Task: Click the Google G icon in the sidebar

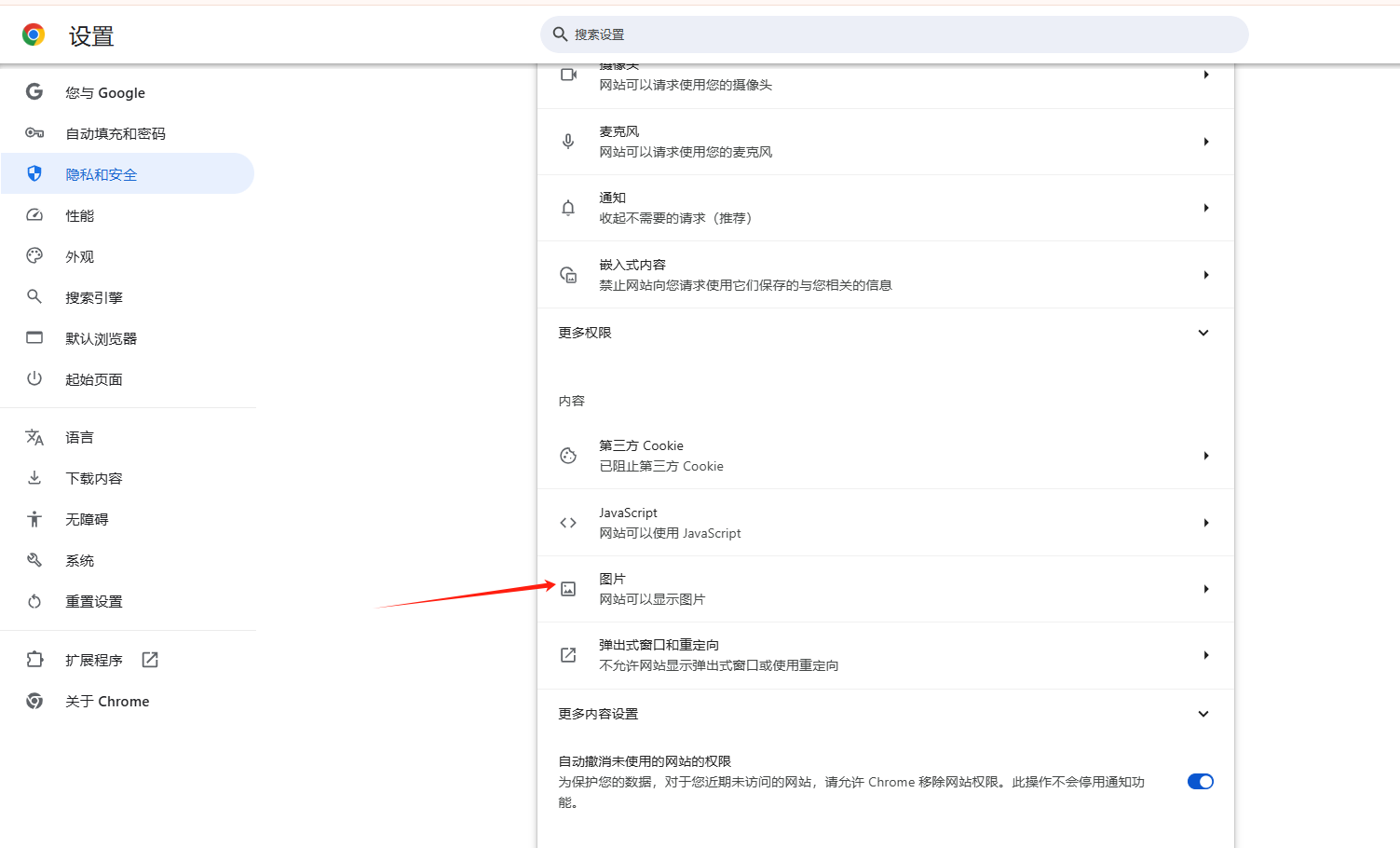Action: tap(34, 91)
